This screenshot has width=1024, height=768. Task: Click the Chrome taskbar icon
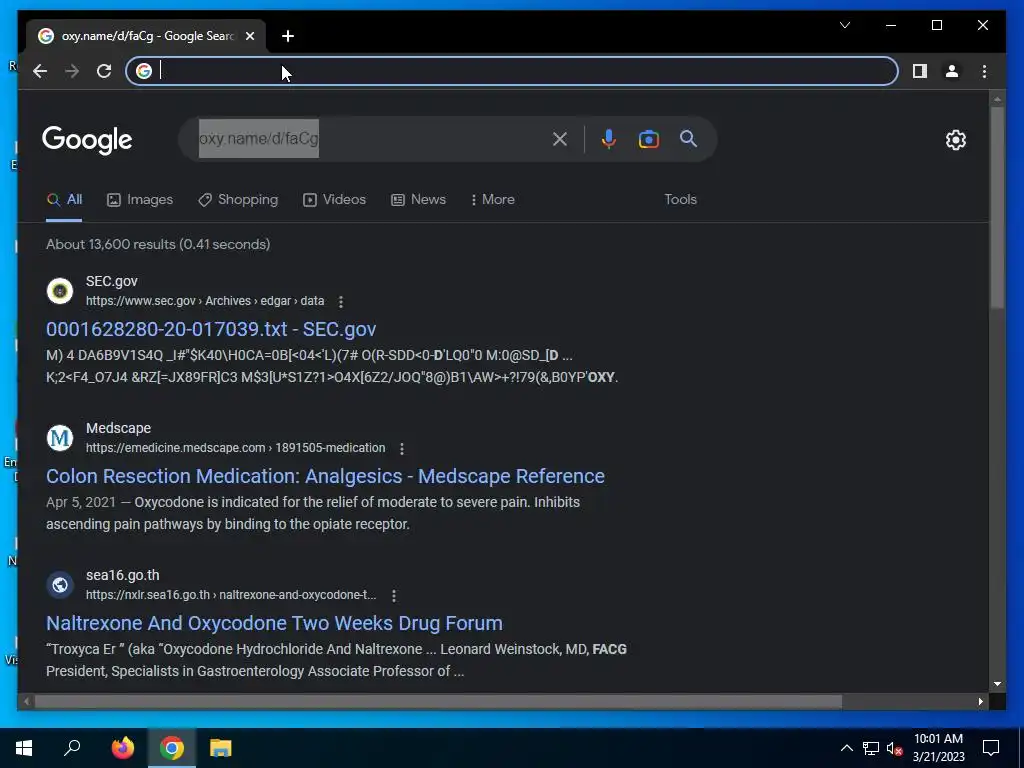pyautogui.click(x=172, y=748)
